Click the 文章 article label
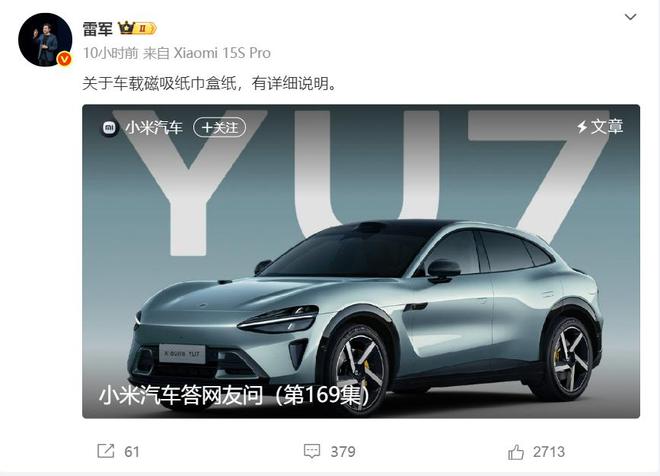660x476 pixels. 607,127
